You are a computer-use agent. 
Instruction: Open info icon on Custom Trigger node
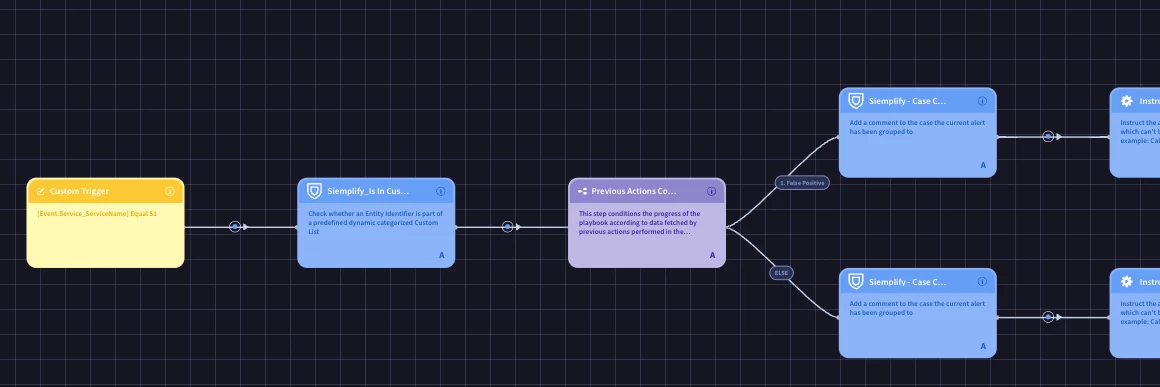[170, 191]
